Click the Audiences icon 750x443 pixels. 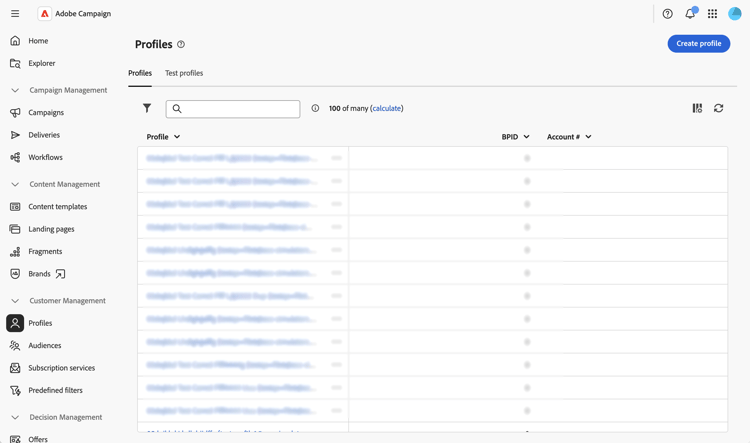point(15,345)
